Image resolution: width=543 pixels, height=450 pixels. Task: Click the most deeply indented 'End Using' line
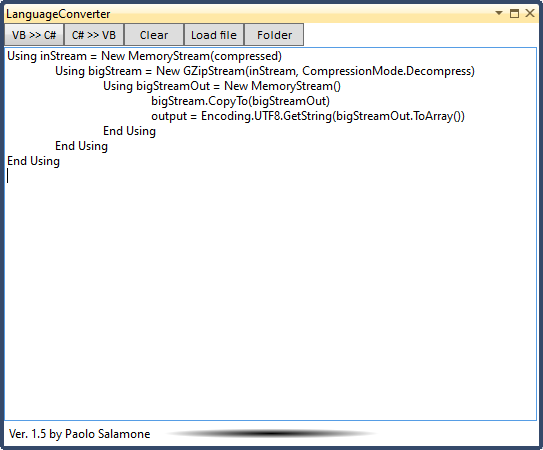pyautogui.click(x=130, y=131)
